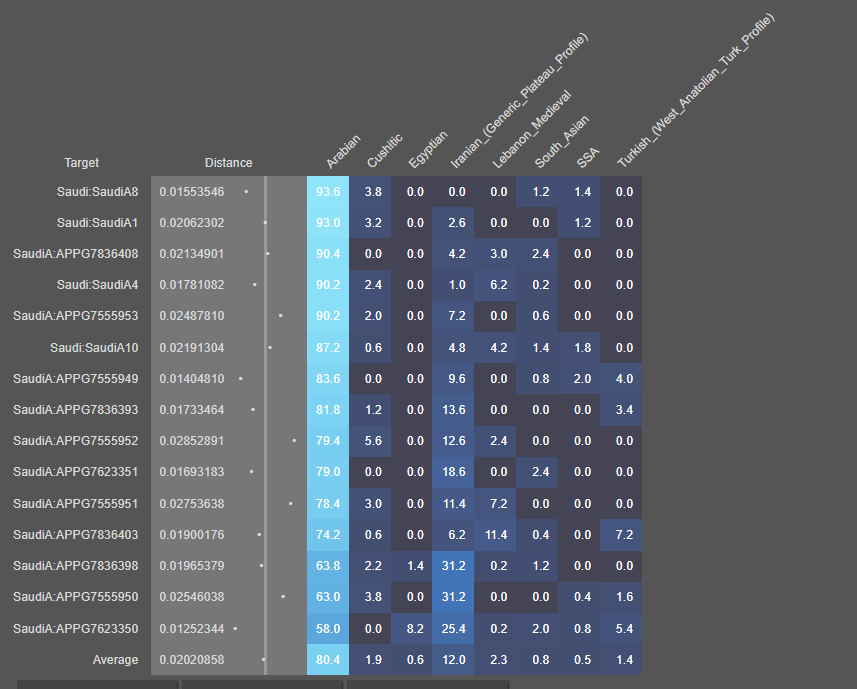The width and height of the screenshot is (857, 689).
Task: Click the SaudiA:APPG7836408 row label
Action: click(x=76, y=254)
